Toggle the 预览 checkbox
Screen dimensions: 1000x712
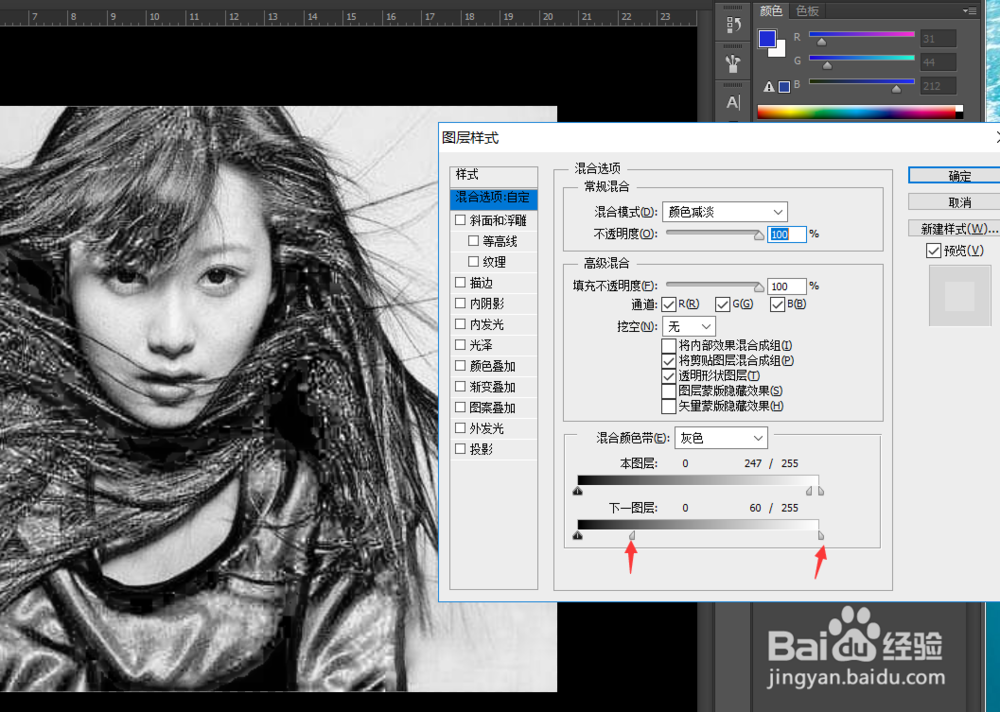(x=934, y=251)
